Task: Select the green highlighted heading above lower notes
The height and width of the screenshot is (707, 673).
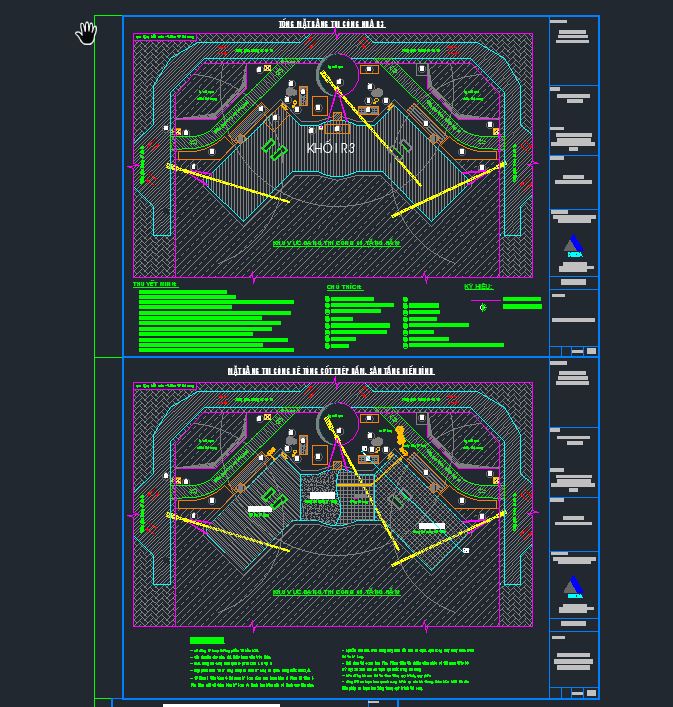Action: point(207,640)
